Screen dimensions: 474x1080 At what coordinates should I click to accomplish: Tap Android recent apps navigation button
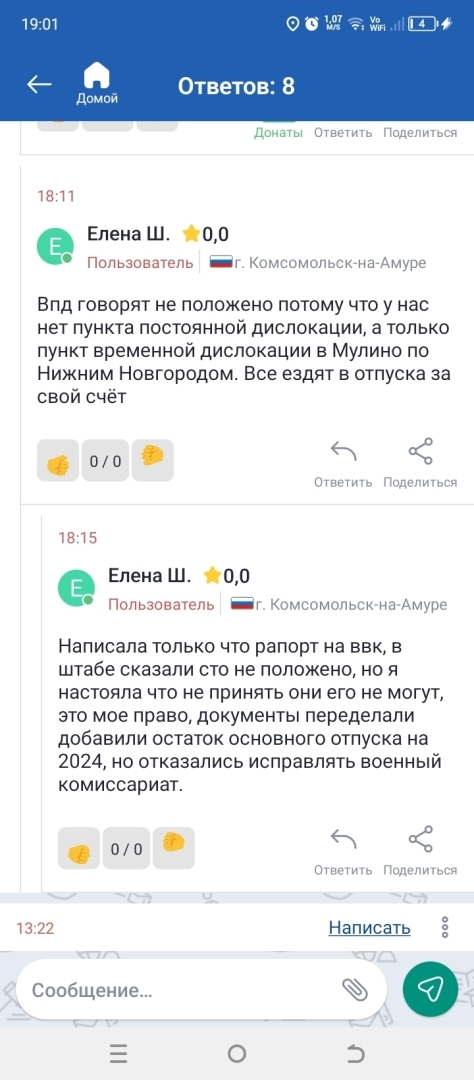[118, 1053]
